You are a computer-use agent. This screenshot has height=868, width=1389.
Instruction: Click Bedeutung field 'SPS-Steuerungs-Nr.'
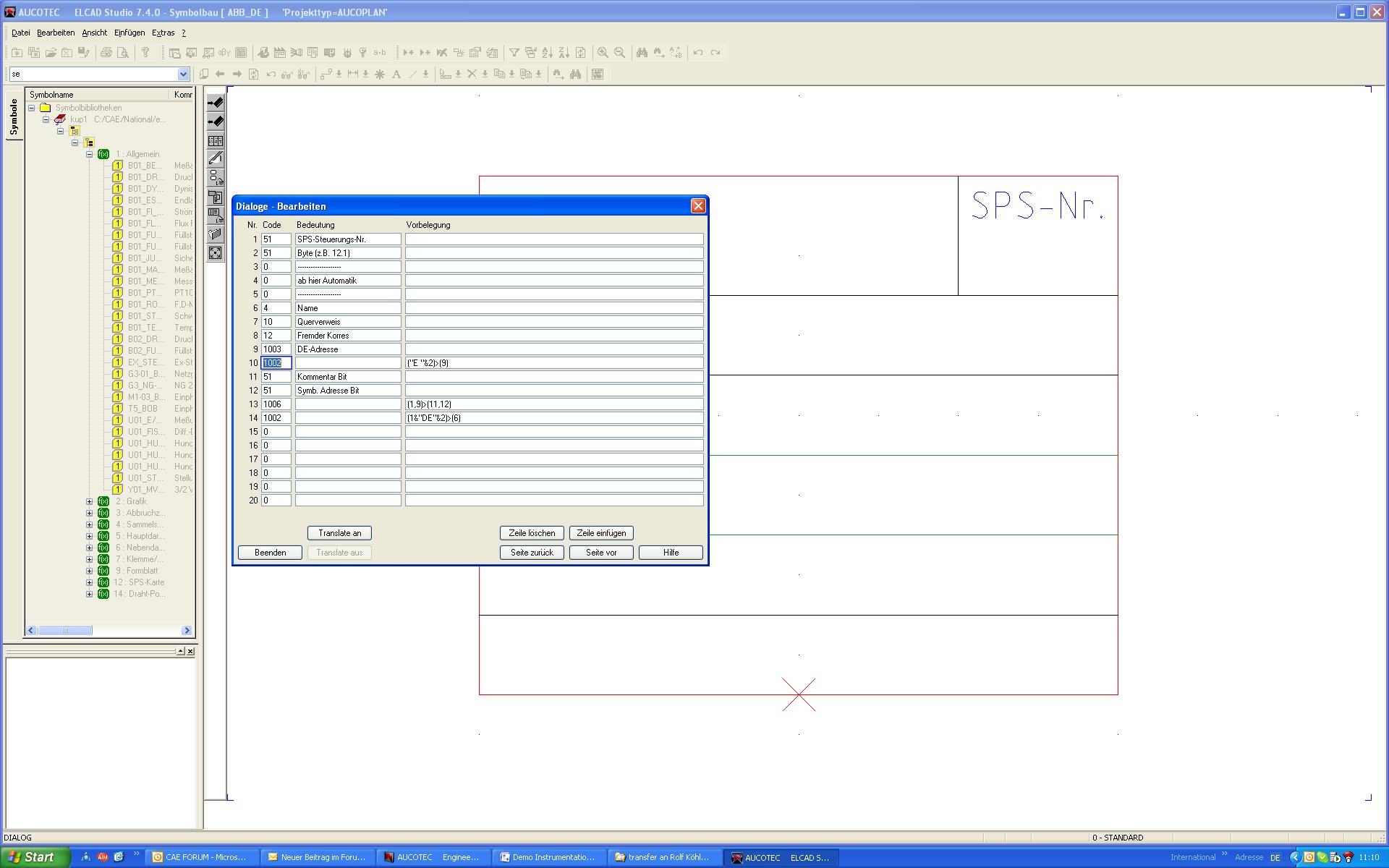click(348, 239)
